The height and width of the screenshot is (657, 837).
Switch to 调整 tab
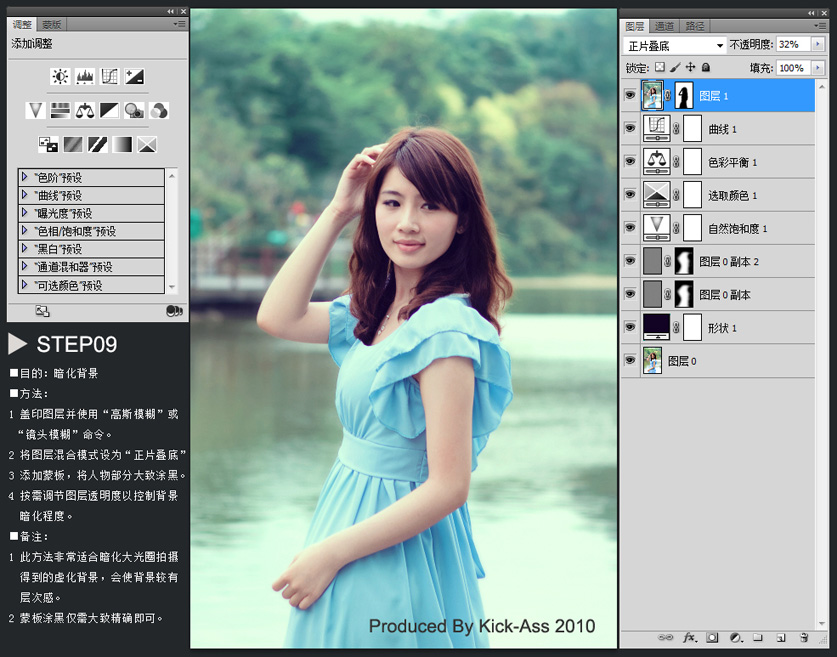(x=22, y=25)
